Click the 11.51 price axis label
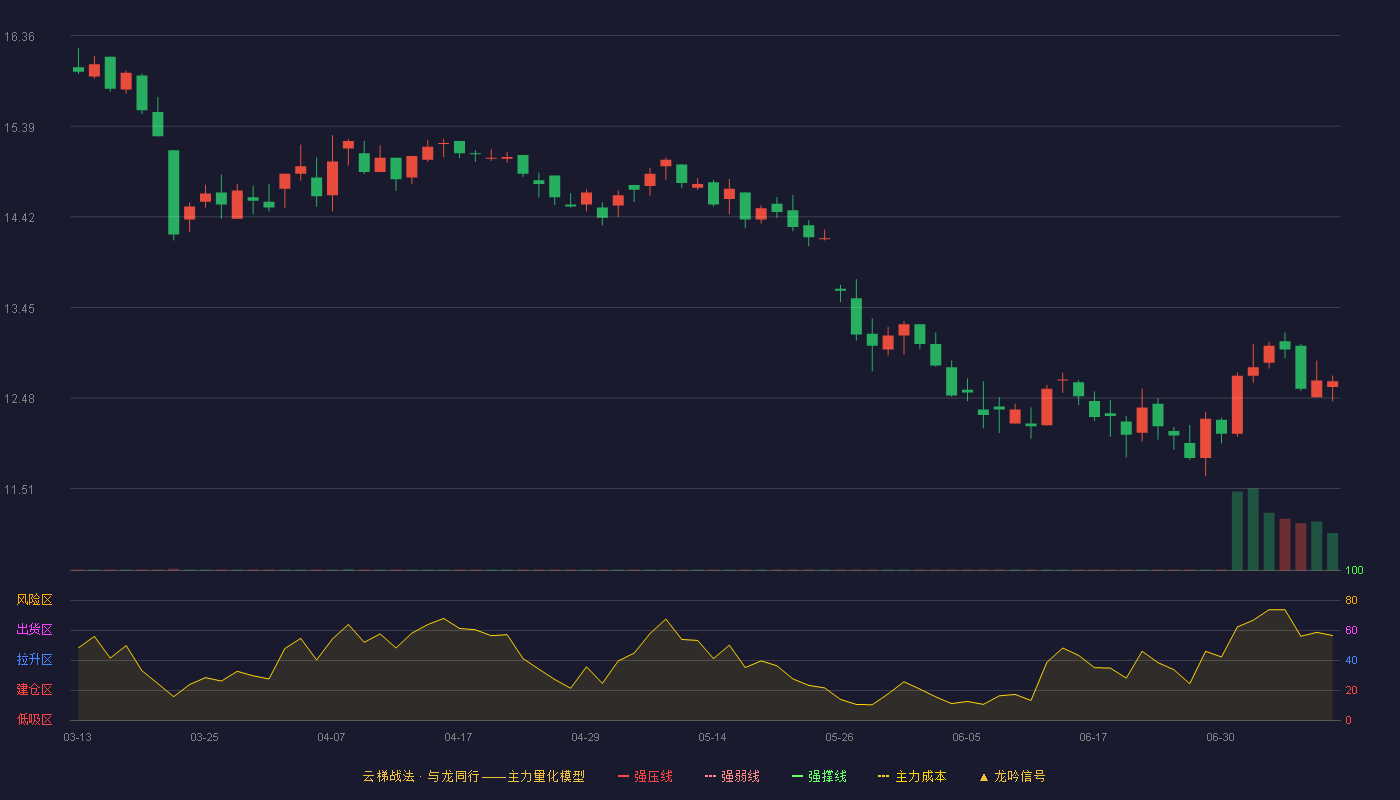 pyautogui.click(x=19, y=490)
